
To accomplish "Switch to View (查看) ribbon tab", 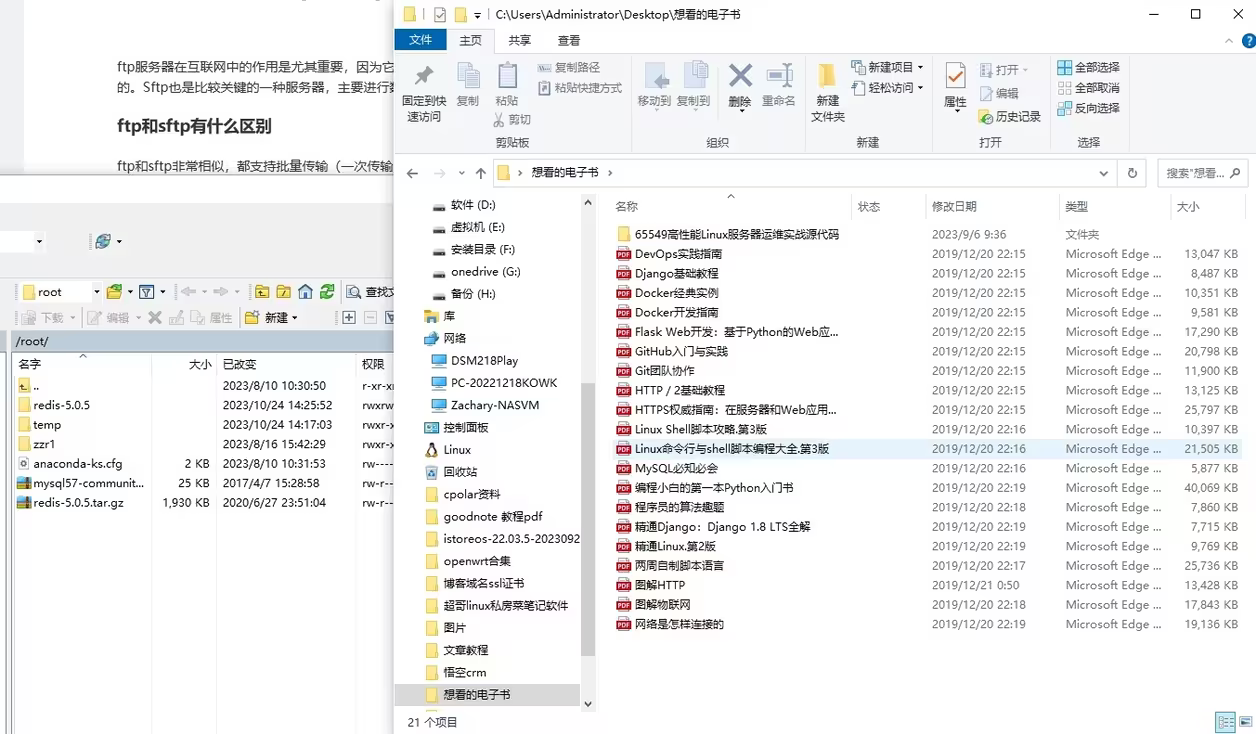I will click(x=569, y=40).
